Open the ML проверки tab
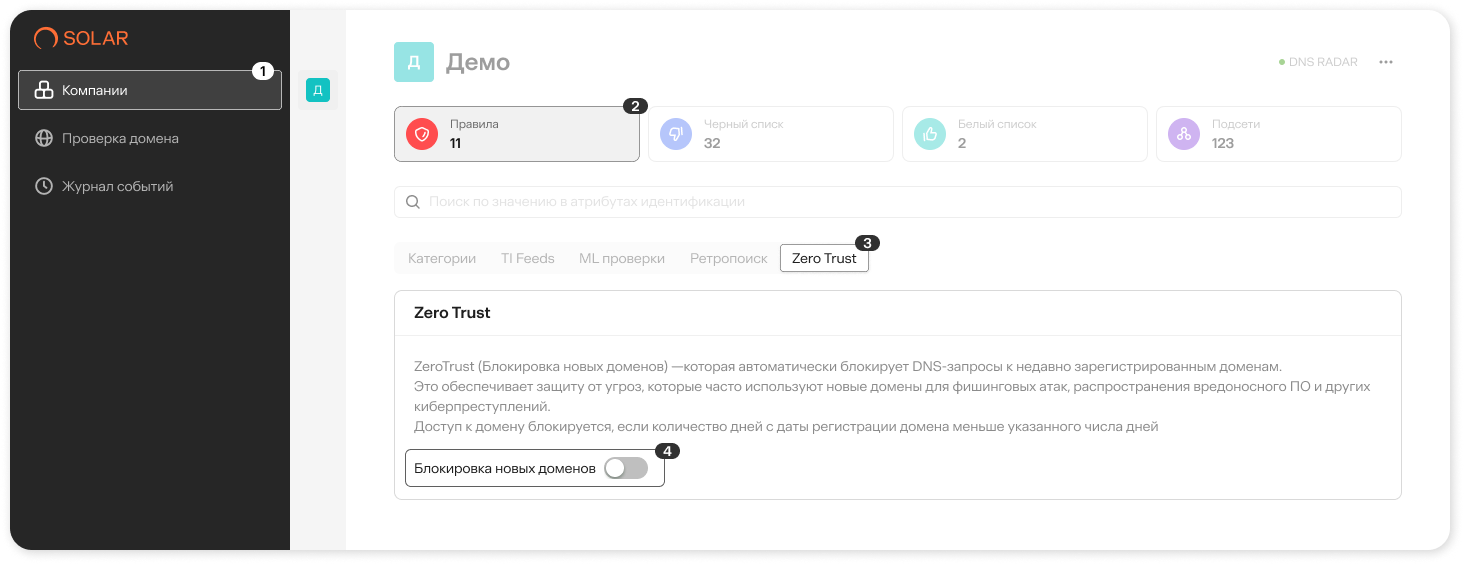This screenshot has height=564, width=1464. [x=622, y=258]
